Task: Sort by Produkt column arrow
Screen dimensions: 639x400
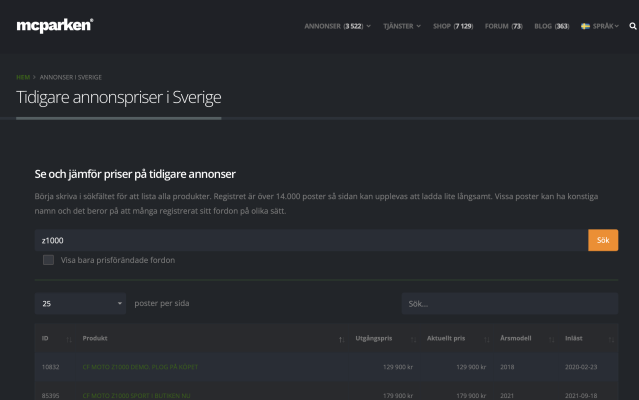Action: click(x=341, y=340)
